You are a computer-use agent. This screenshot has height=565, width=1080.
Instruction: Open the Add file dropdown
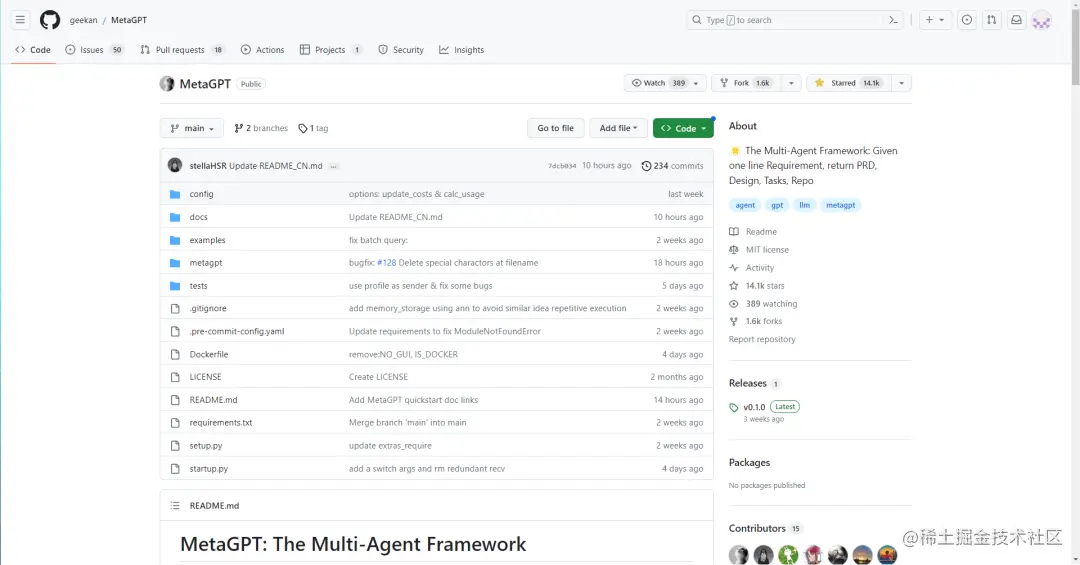coord(618,128)
